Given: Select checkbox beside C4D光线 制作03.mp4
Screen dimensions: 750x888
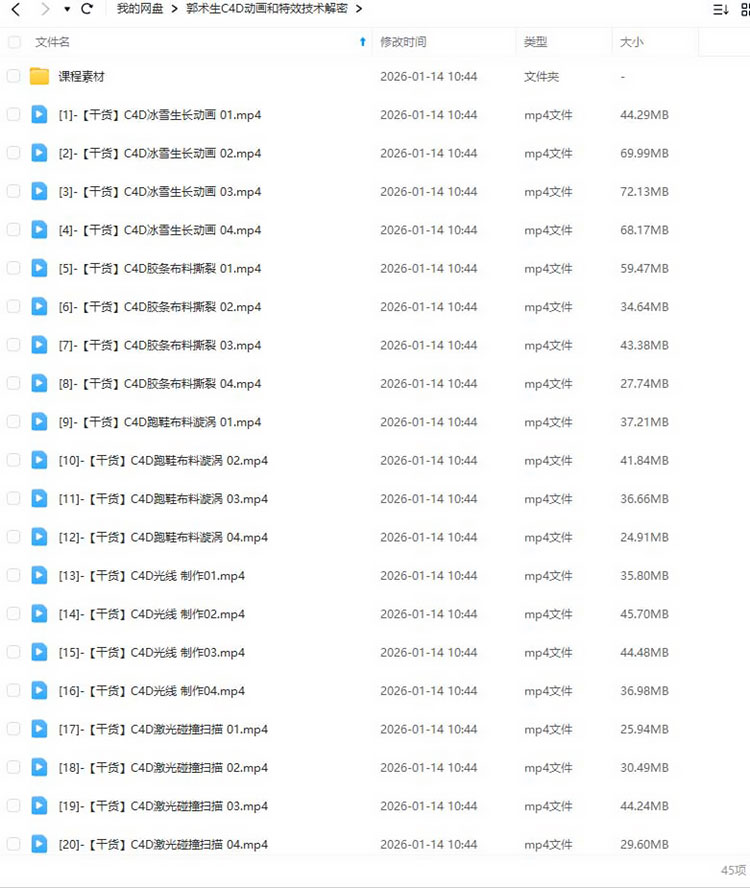Looking at the screenshot, I should click(x=14, y=652).
